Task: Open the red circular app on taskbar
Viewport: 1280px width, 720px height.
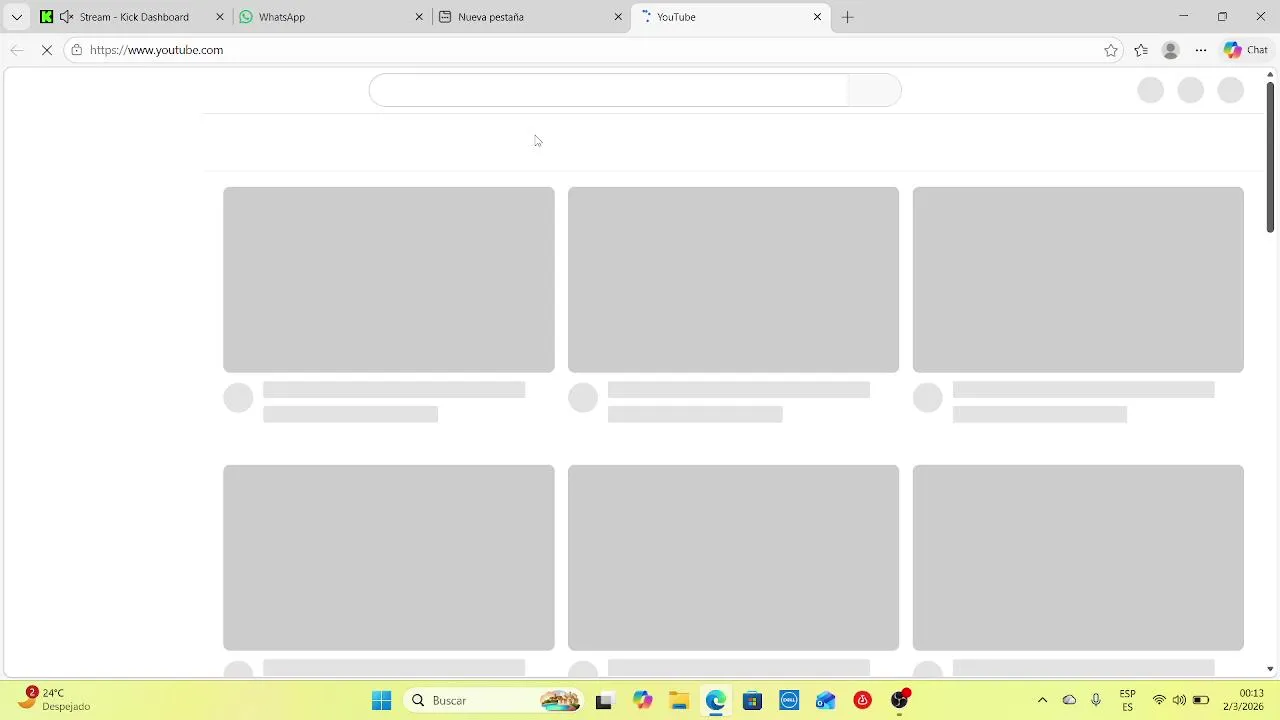Action: coord(863,701)
